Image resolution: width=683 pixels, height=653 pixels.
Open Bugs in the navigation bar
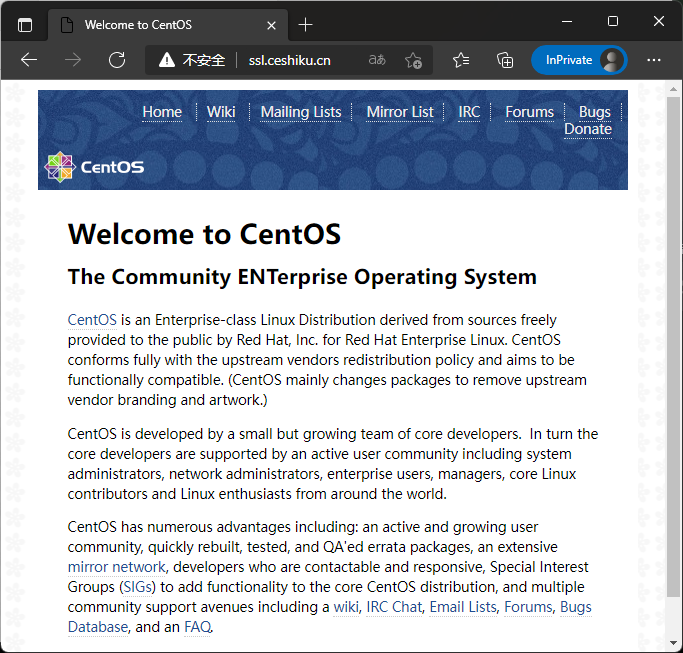[595, 112]
